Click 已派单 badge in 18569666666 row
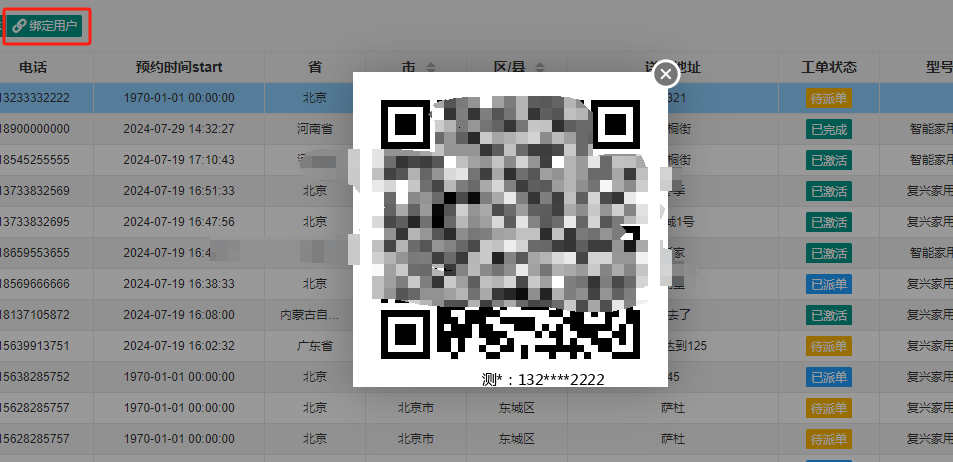The image size is (953, 462). [x=829, y=284]
